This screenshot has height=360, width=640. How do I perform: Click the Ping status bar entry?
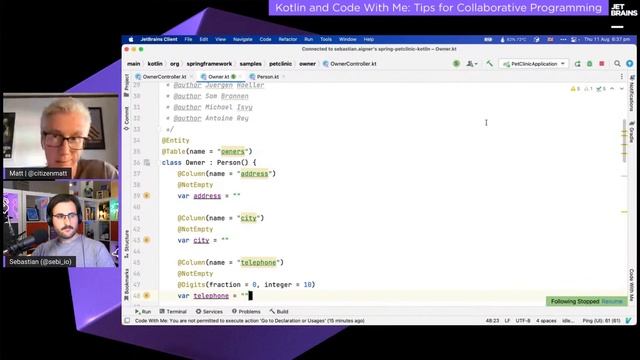pyautogui.click(x=602, y=321)
